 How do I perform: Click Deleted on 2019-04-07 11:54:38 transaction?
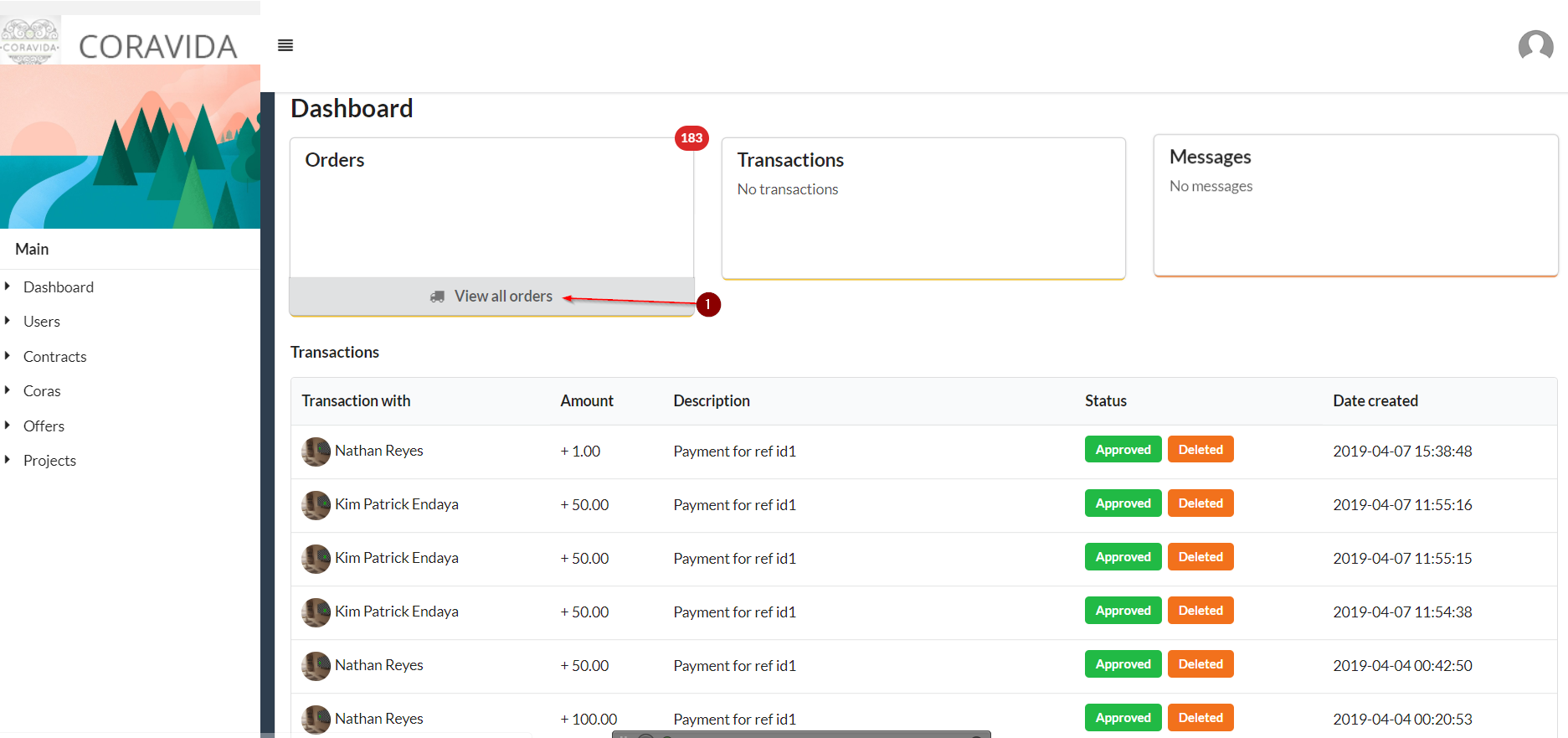(x=1200, y=611)
